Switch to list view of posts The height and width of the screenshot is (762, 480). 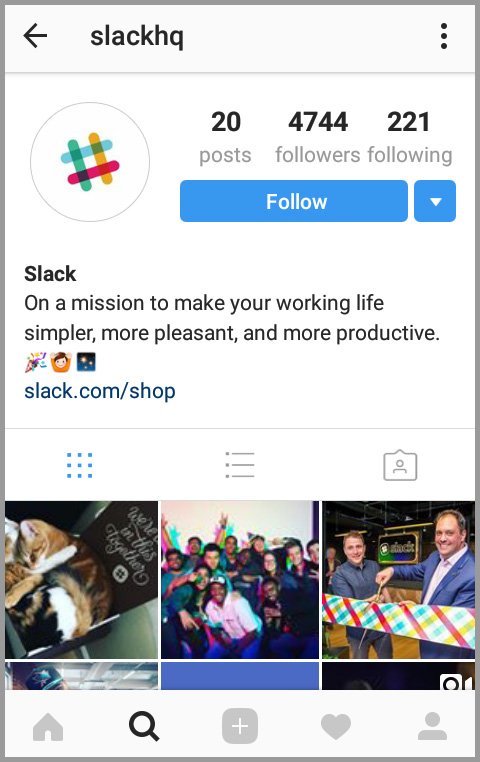click(x=240, y=465)
